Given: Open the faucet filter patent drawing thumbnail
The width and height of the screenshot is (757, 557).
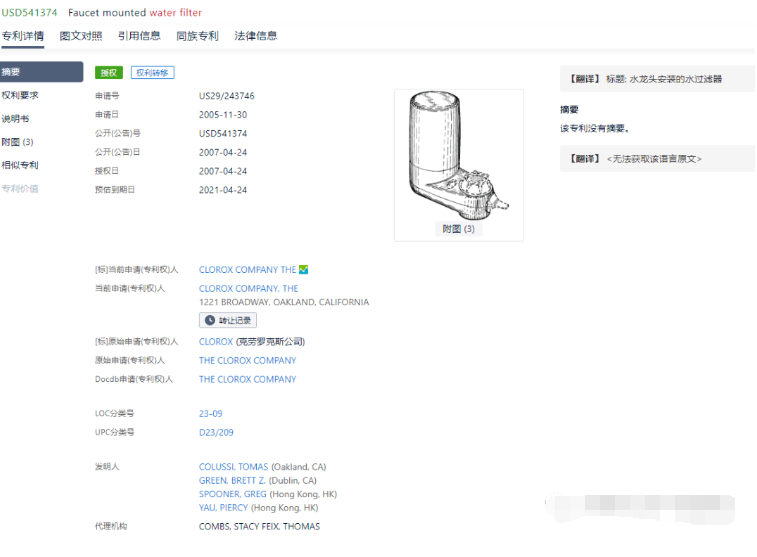Looking at the screenshot, I should [458, 155].
